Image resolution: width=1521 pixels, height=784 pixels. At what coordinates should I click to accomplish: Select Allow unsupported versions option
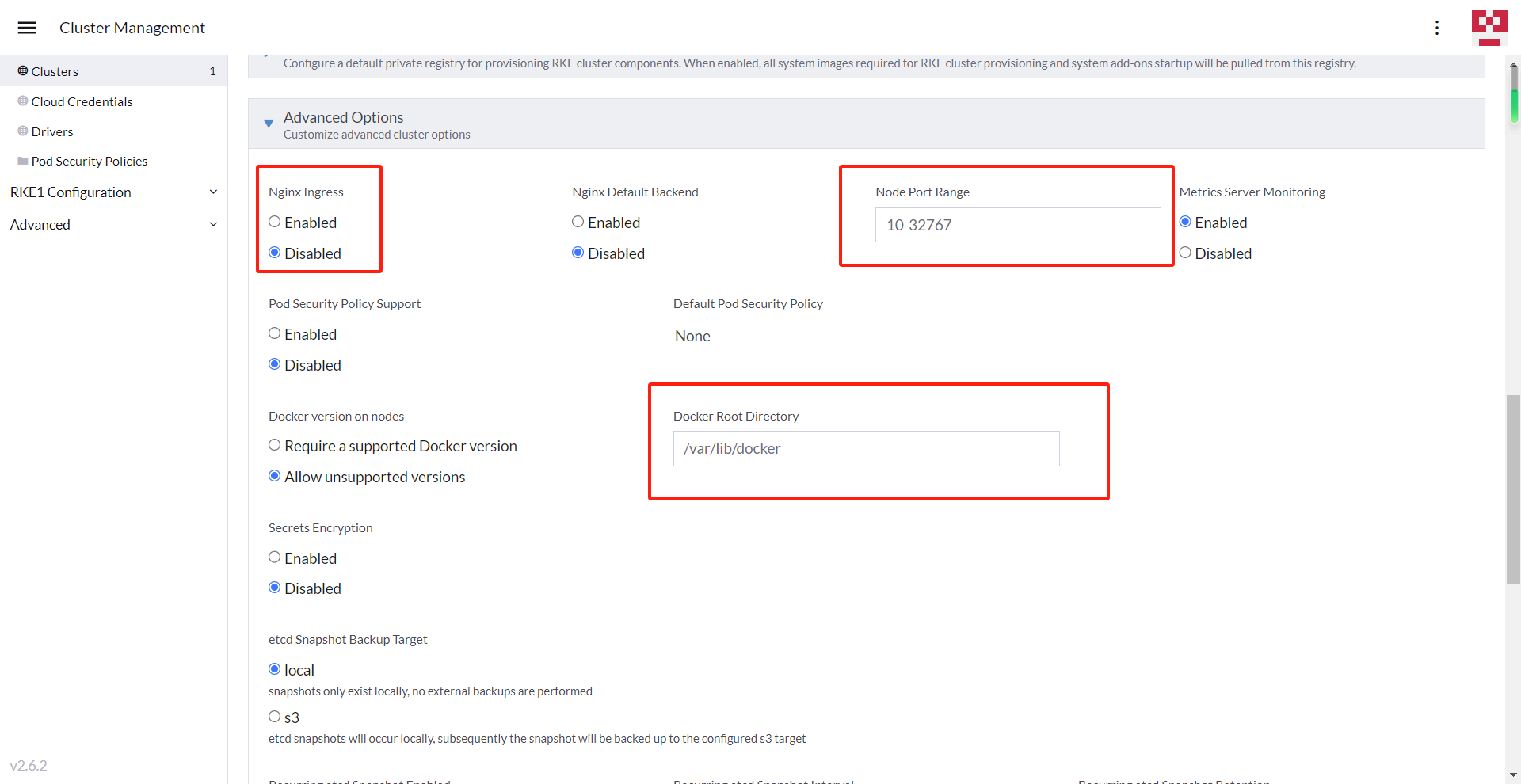click(275, 476)
